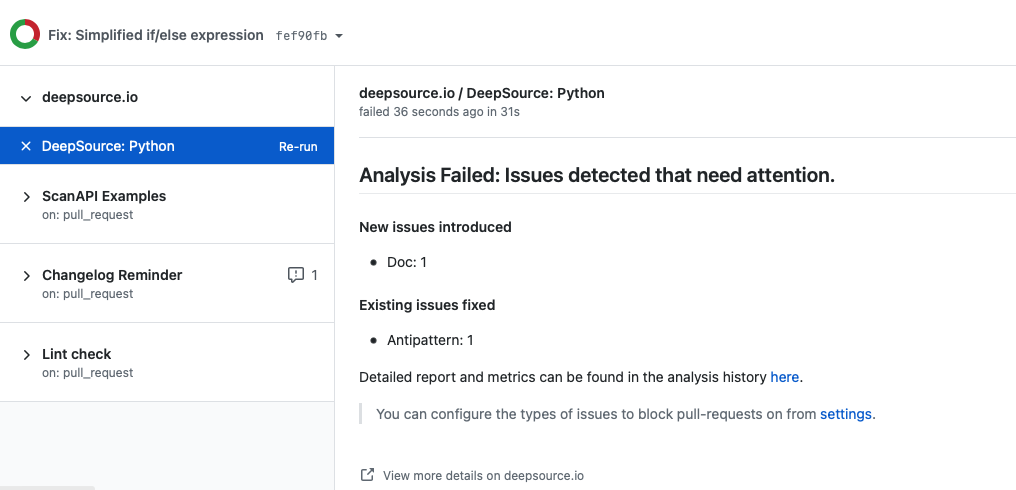Click 'on: pull_request' under ScanAPI Examples
The height and width of the screenshot is (490, 1016).
coord(87,215)
